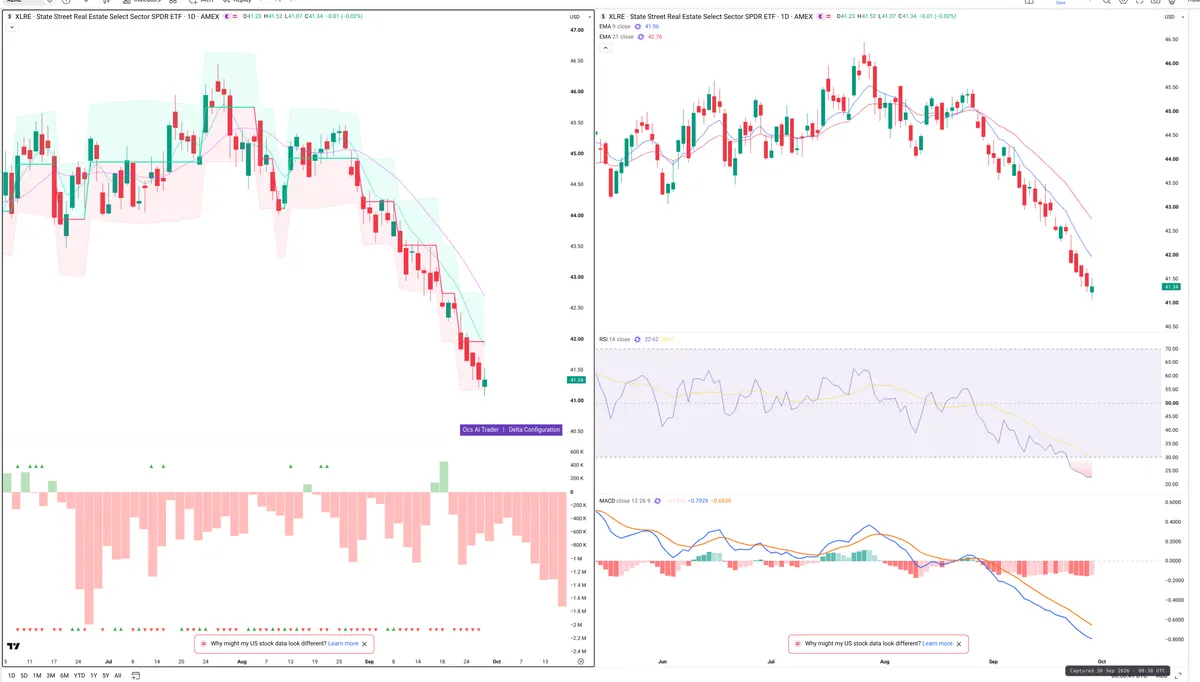The image size is (1200, 682).
Task: Click the EMA 21 refresh icon
Action: (639, 37)
